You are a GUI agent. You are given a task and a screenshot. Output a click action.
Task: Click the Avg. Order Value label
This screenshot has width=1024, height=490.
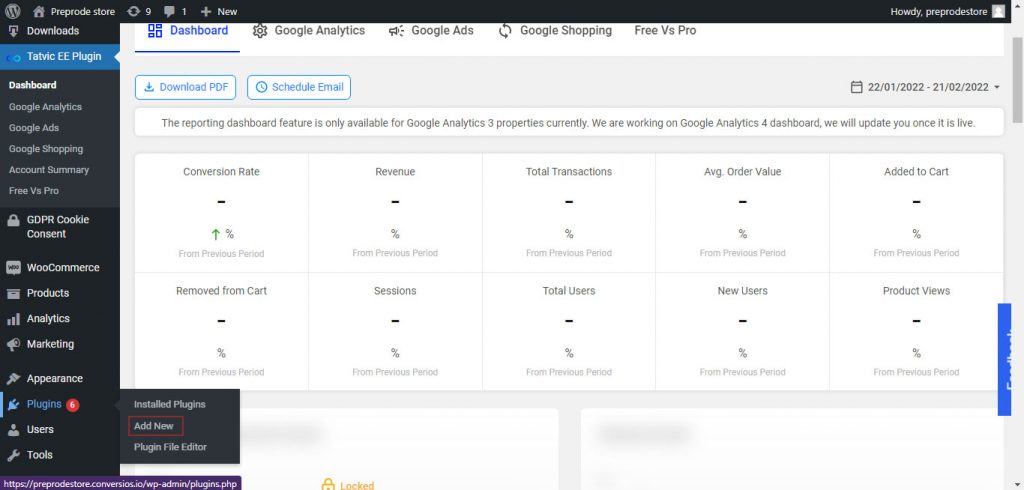click(x=743, y=172)
